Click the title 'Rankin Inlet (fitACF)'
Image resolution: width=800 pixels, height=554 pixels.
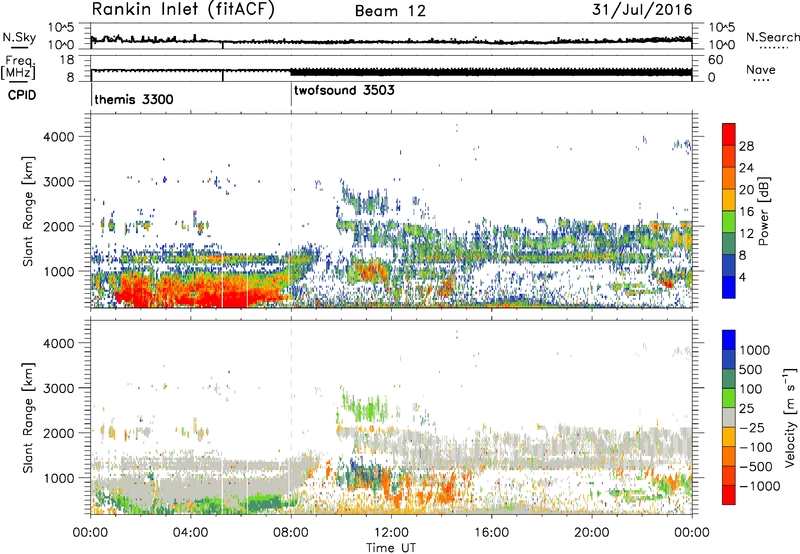pos(183,10)
